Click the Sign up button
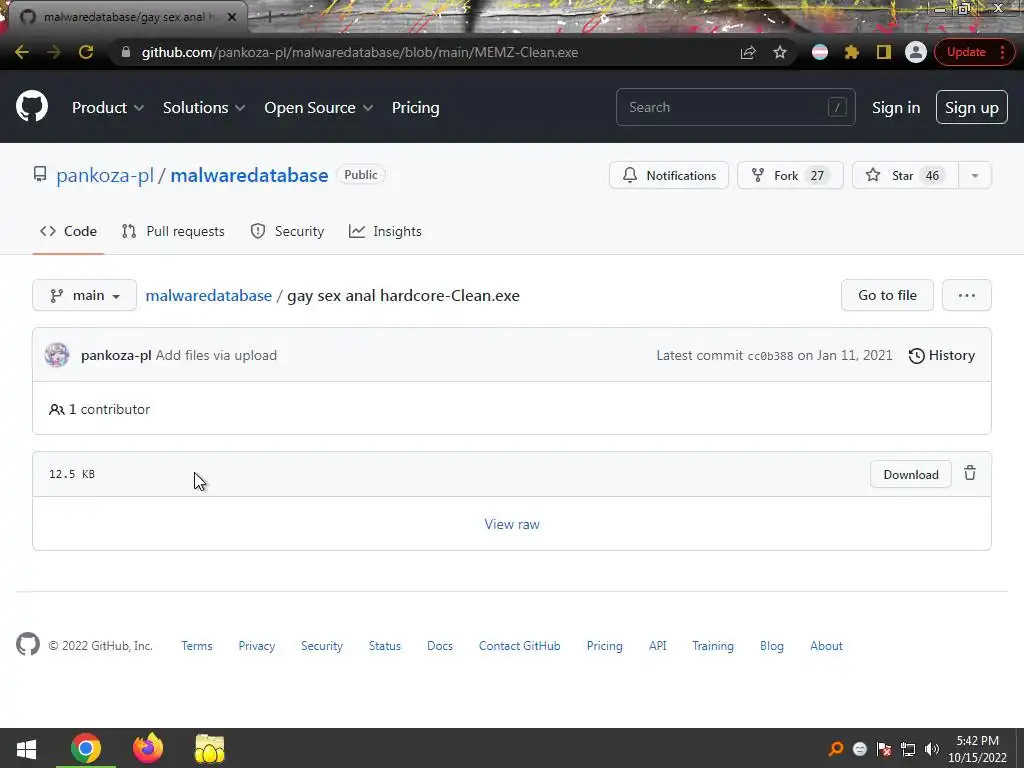This screenshot has width=1024, height=768. (972, 107)
